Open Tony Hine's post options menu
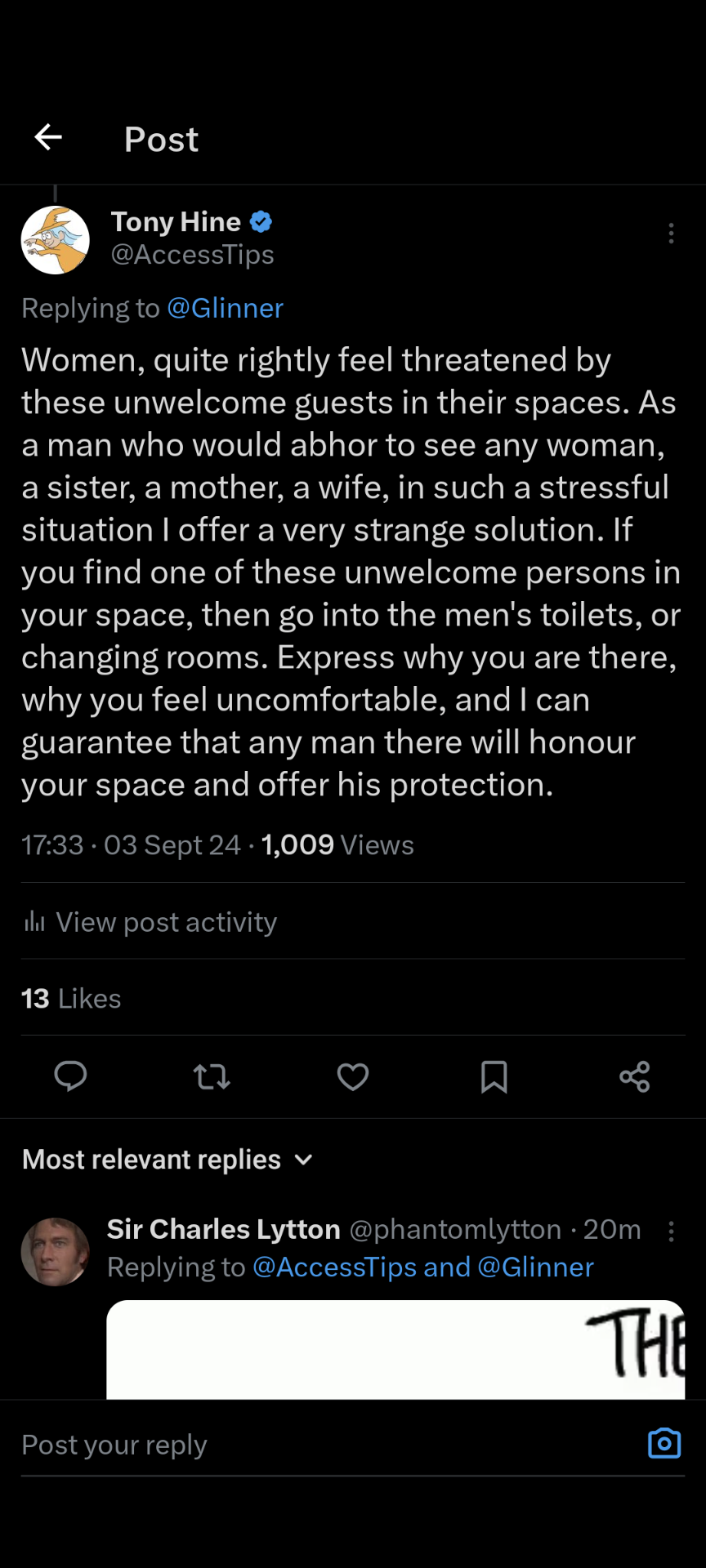Screen dimensions: 706x1568 (x=671, y=234)
